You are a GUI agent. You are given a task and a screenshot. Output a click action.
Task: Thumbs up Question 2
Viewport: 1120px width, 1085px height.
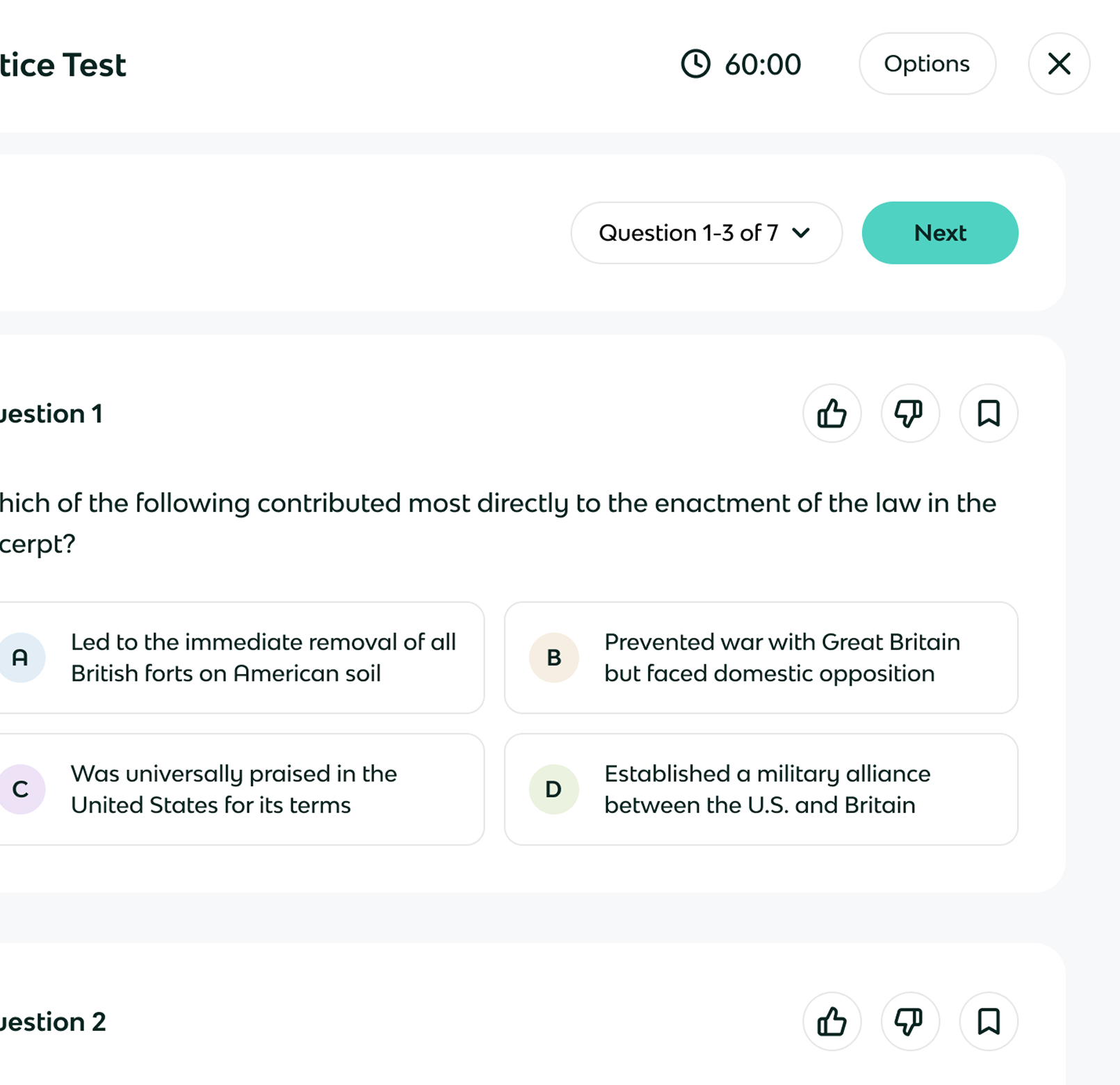(x=831, y=1022)
